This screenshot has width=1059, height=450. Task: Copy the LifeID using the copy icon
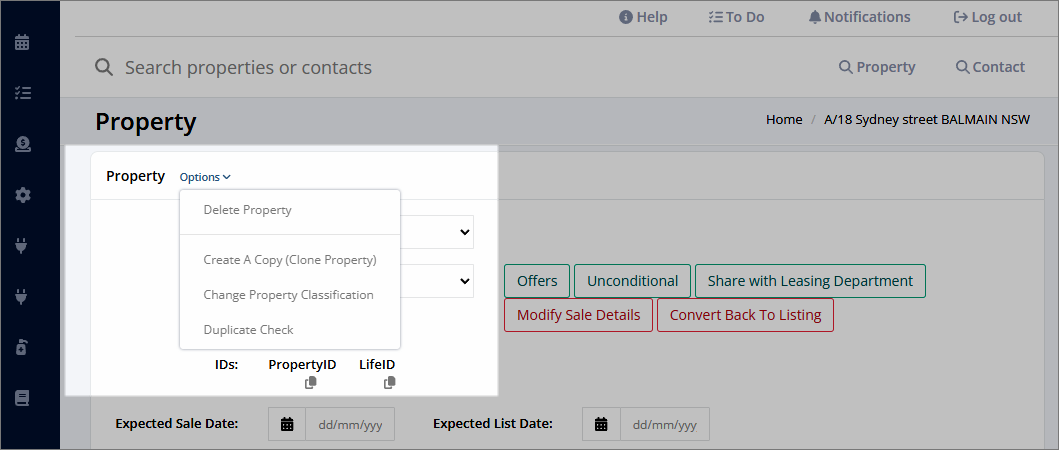point(390,382)
